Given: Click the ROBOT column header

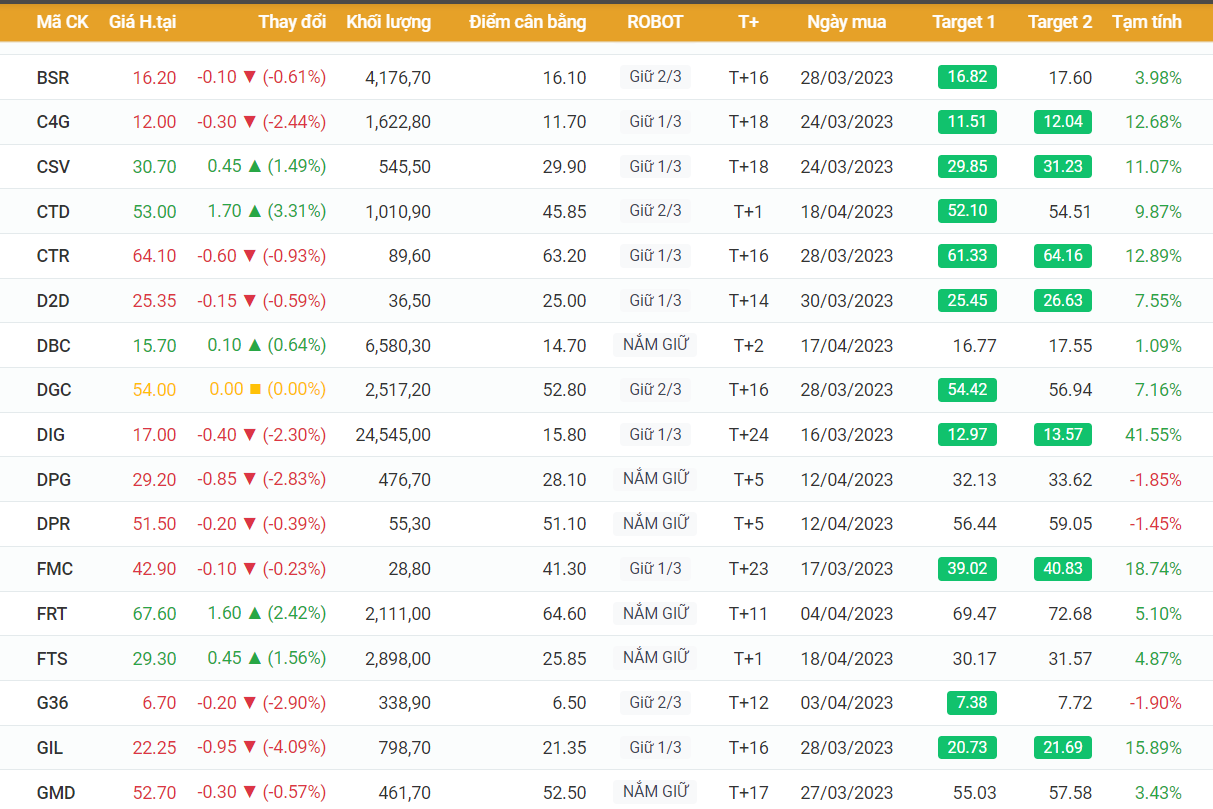Looking at the screenshot, I should 655,21.
